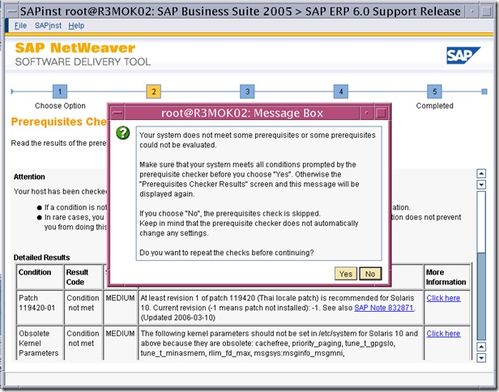The height and width of the screenshot is (392, 499).
Task: Select step 4 progress marker
Action: pyautogui.click(x=341, y=91)
